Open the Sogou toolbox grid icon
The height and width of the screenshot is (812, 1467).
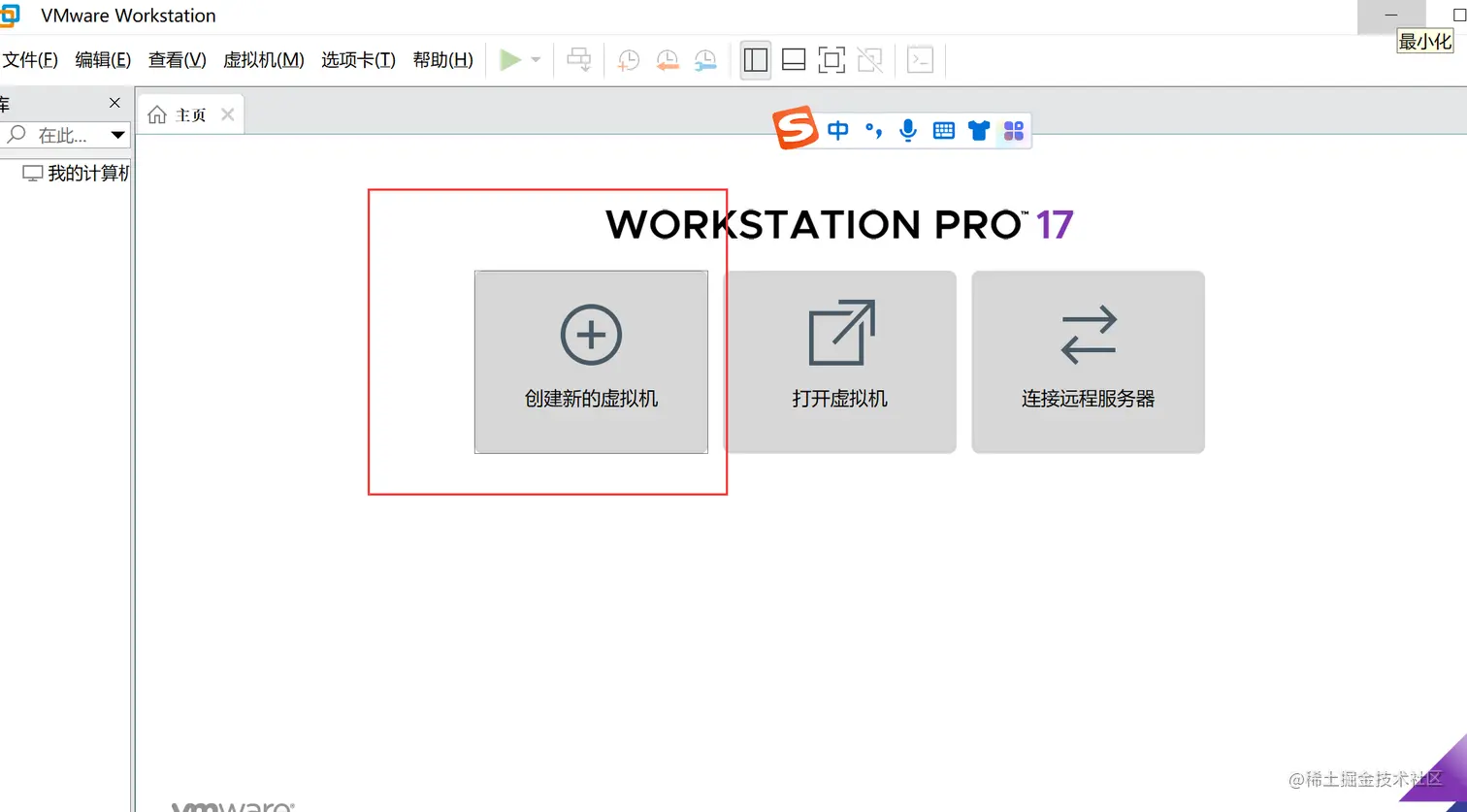coord(1014,130)
